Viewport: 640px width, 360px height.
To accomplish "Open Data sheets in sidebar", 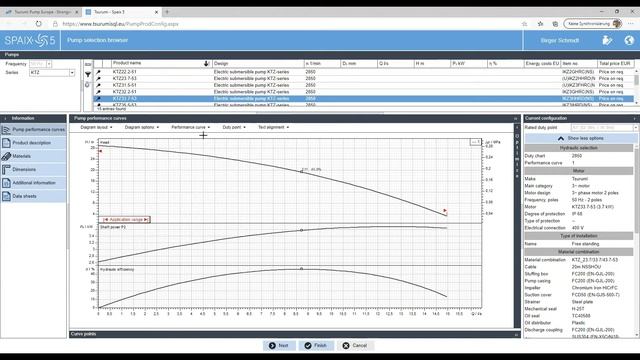I will tap(33, 196).
